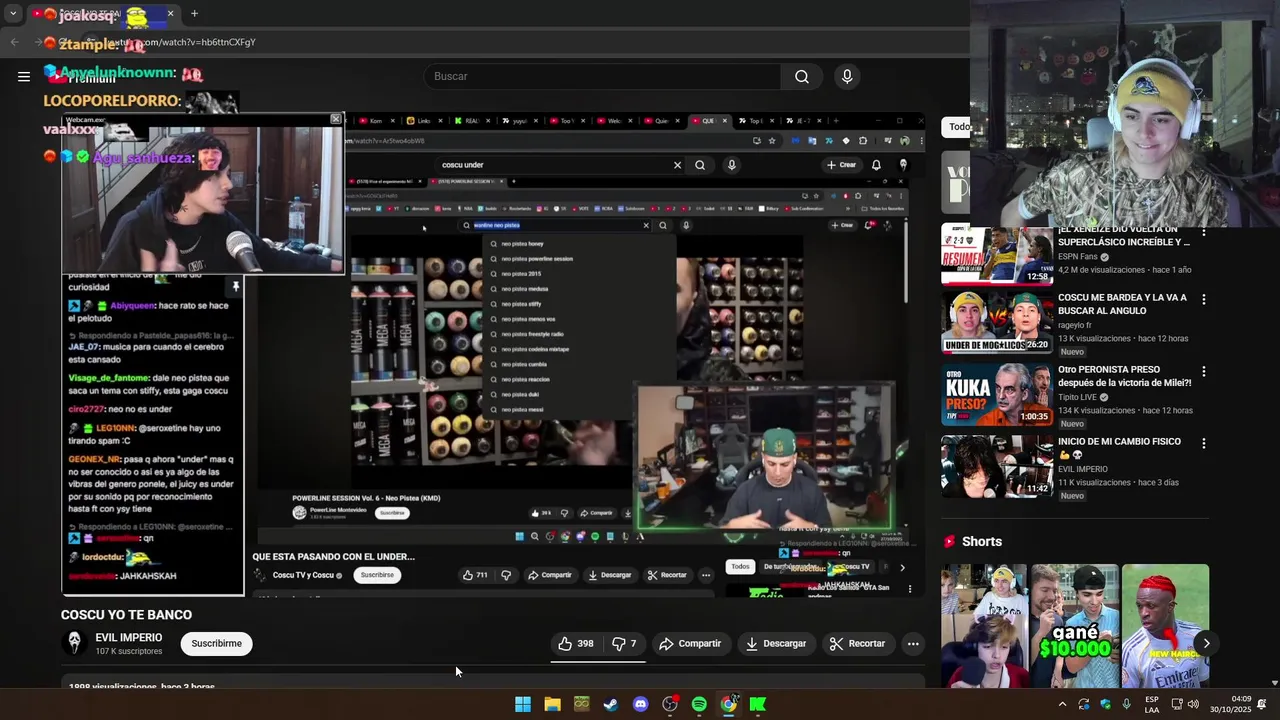The width and height of the screenshot is (1280, 720).
Task: Open OBS Studio from the taskbar
Action: (670, 704)
